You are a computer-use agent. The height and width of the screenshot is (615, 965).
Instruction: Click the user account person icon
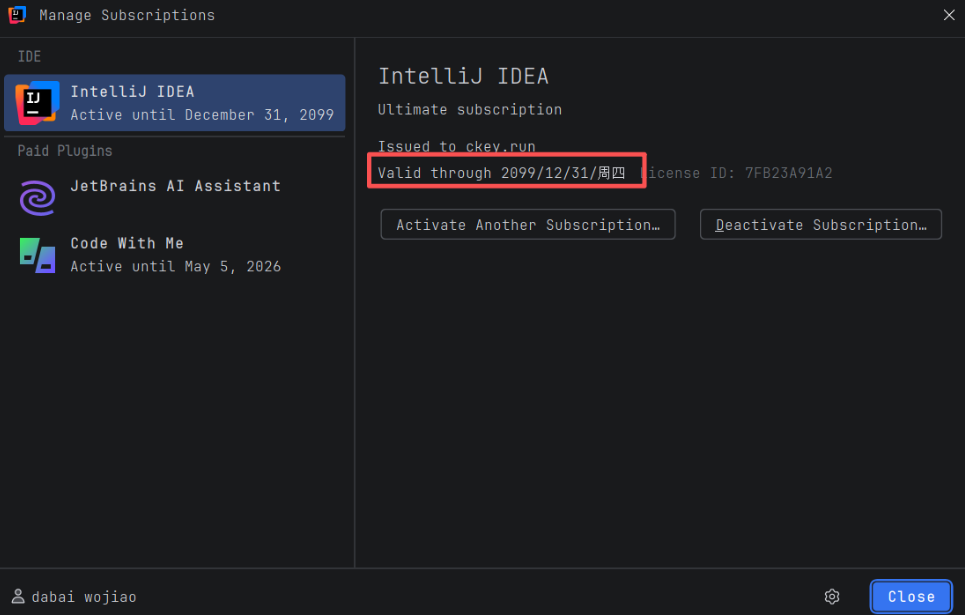(x=18, y=596)
